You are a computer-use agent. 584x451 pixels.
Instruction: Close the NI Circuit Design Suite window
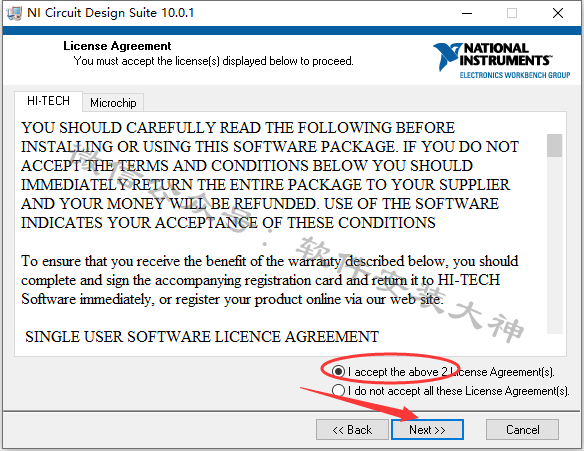(x=558, y=13)
